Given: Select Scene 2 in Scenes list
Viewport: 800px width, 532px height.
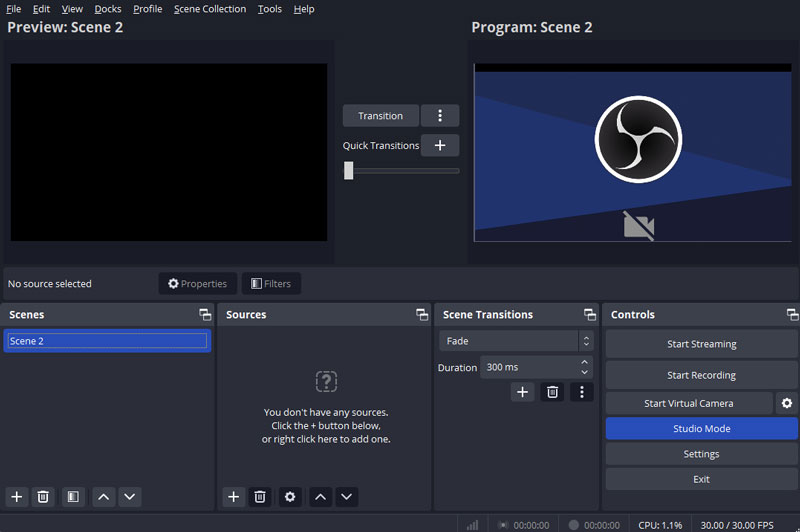Looking at the screenshot, I should (107, 341).
